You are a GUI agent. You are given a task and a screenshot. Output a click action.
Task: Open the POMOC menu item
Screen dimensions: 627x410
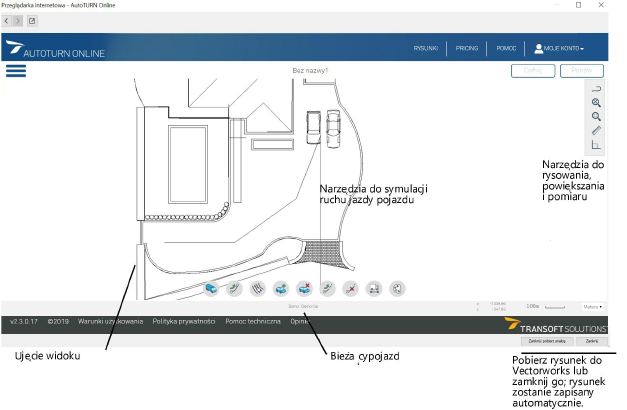tap(506, 48)
